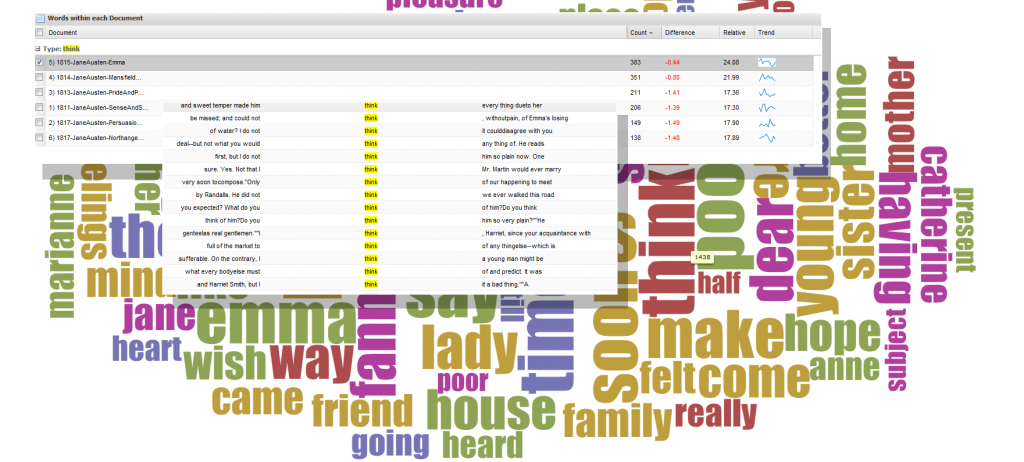Click the word 'came' in the cloud
The width and height of the screenshot is (1024, 462).
pyautogui.click(x=258, y=400)
